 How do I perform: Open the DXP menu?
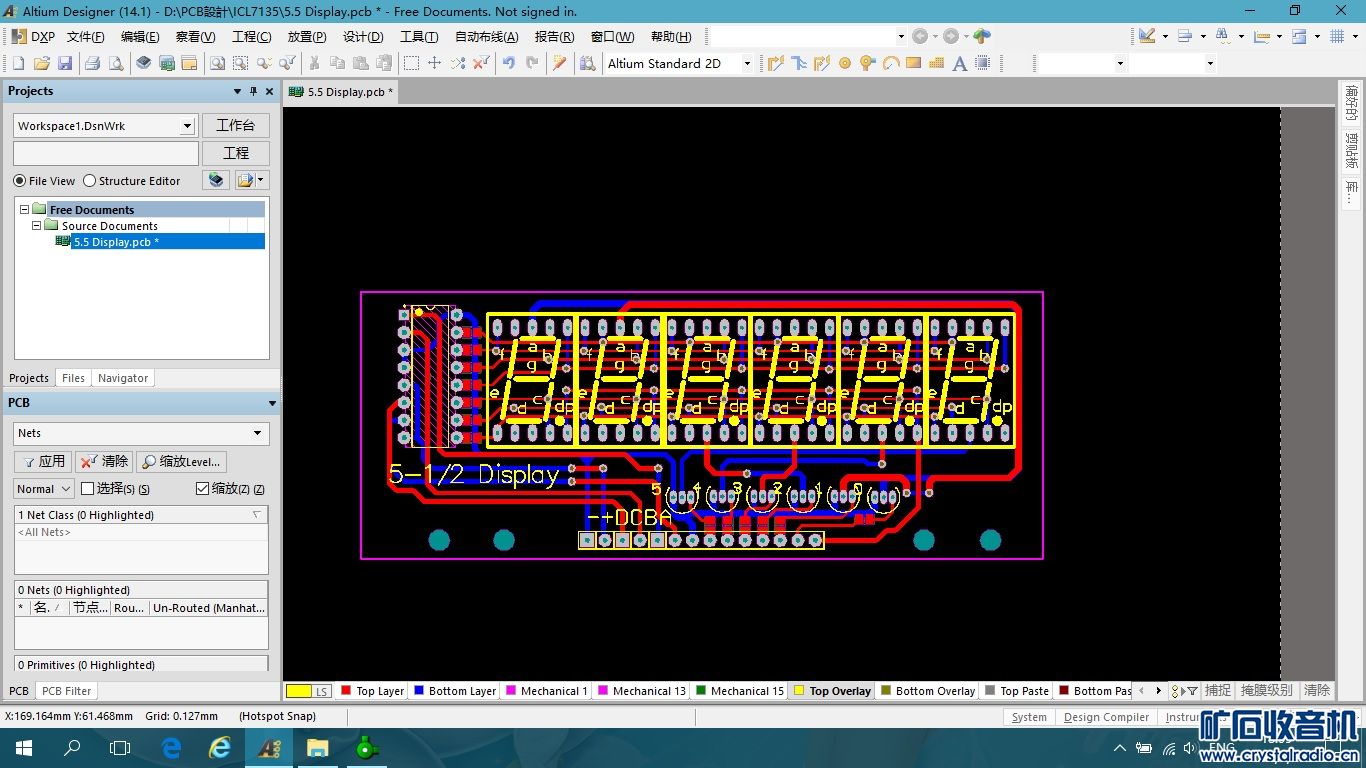(x=34, y=37)
